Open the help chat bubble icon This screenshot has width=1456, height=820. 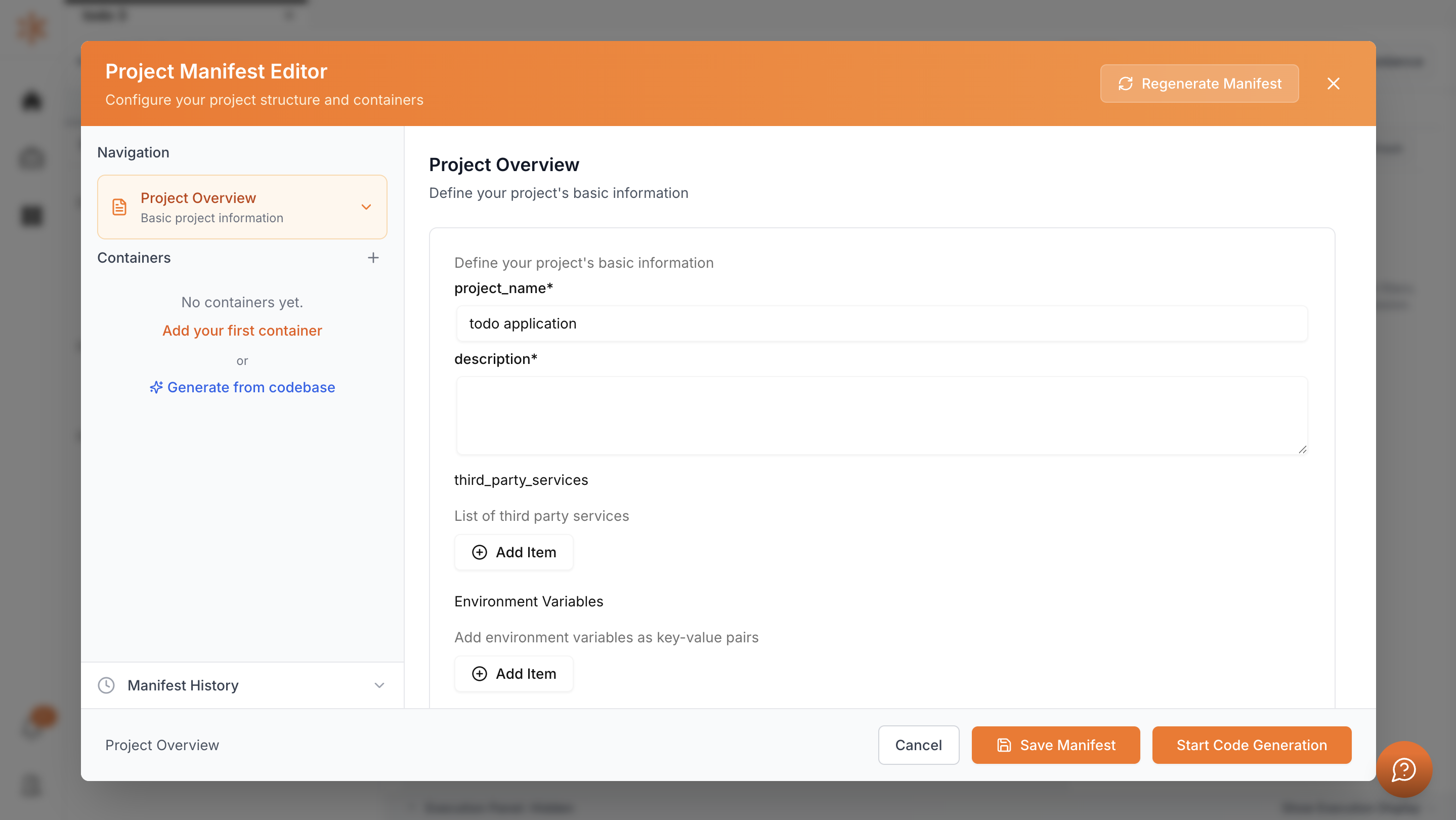coord(1404,769)
